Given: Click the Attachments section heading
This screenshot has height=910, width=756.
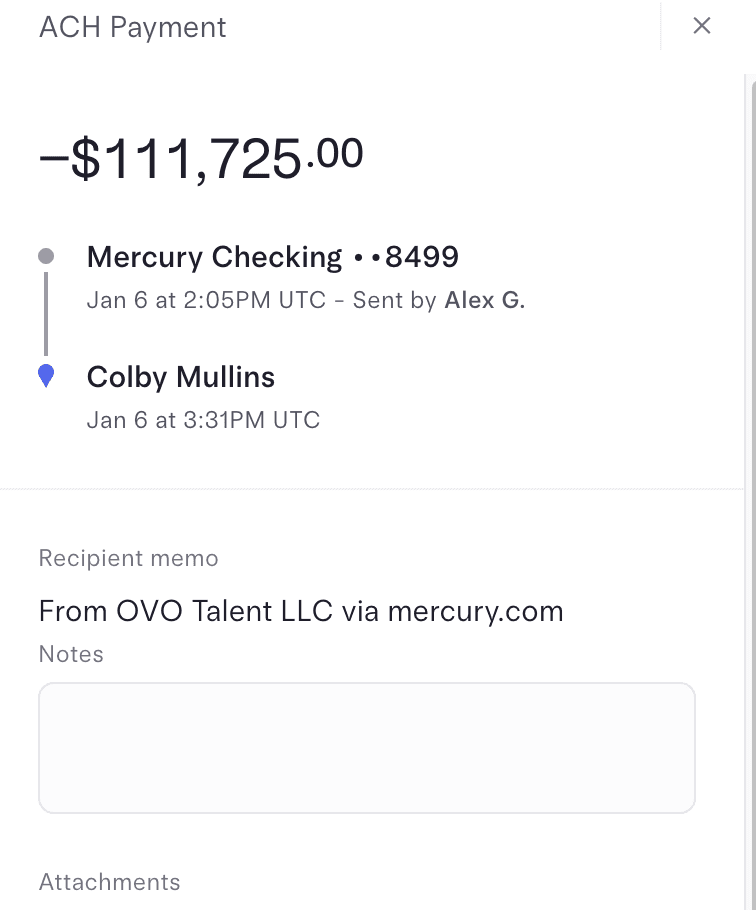Looking at the screenshot, I should [x=109, y=882].
